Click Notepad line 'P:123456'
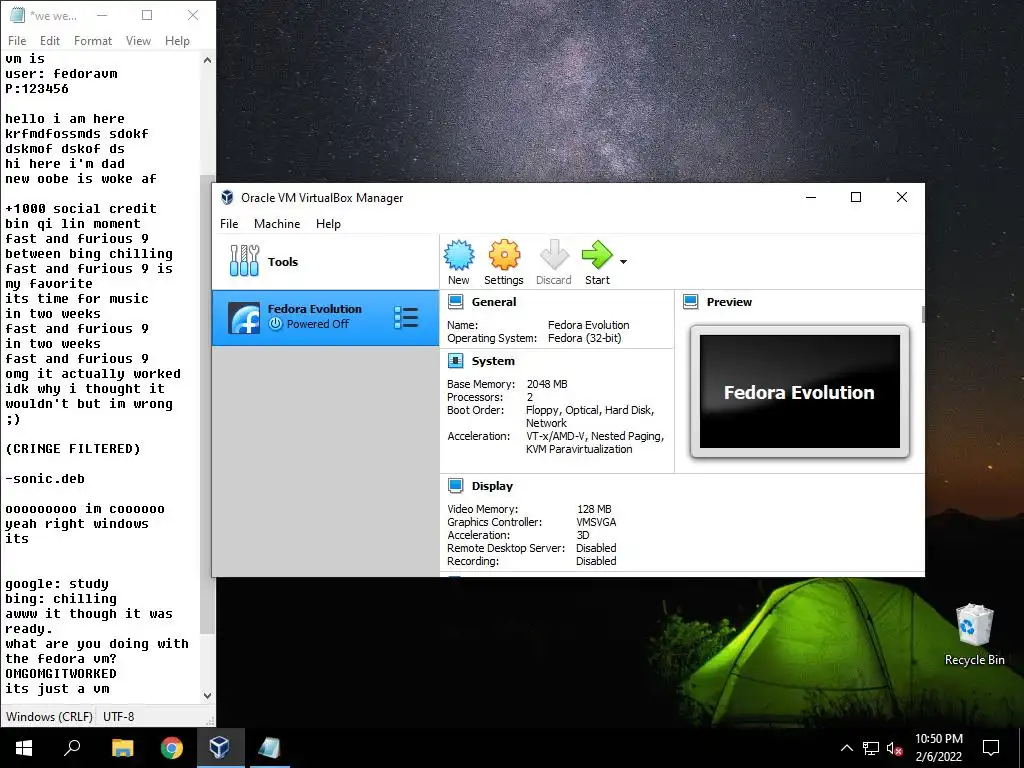The width and height of the screenshot is (1024, 768). 37,89
